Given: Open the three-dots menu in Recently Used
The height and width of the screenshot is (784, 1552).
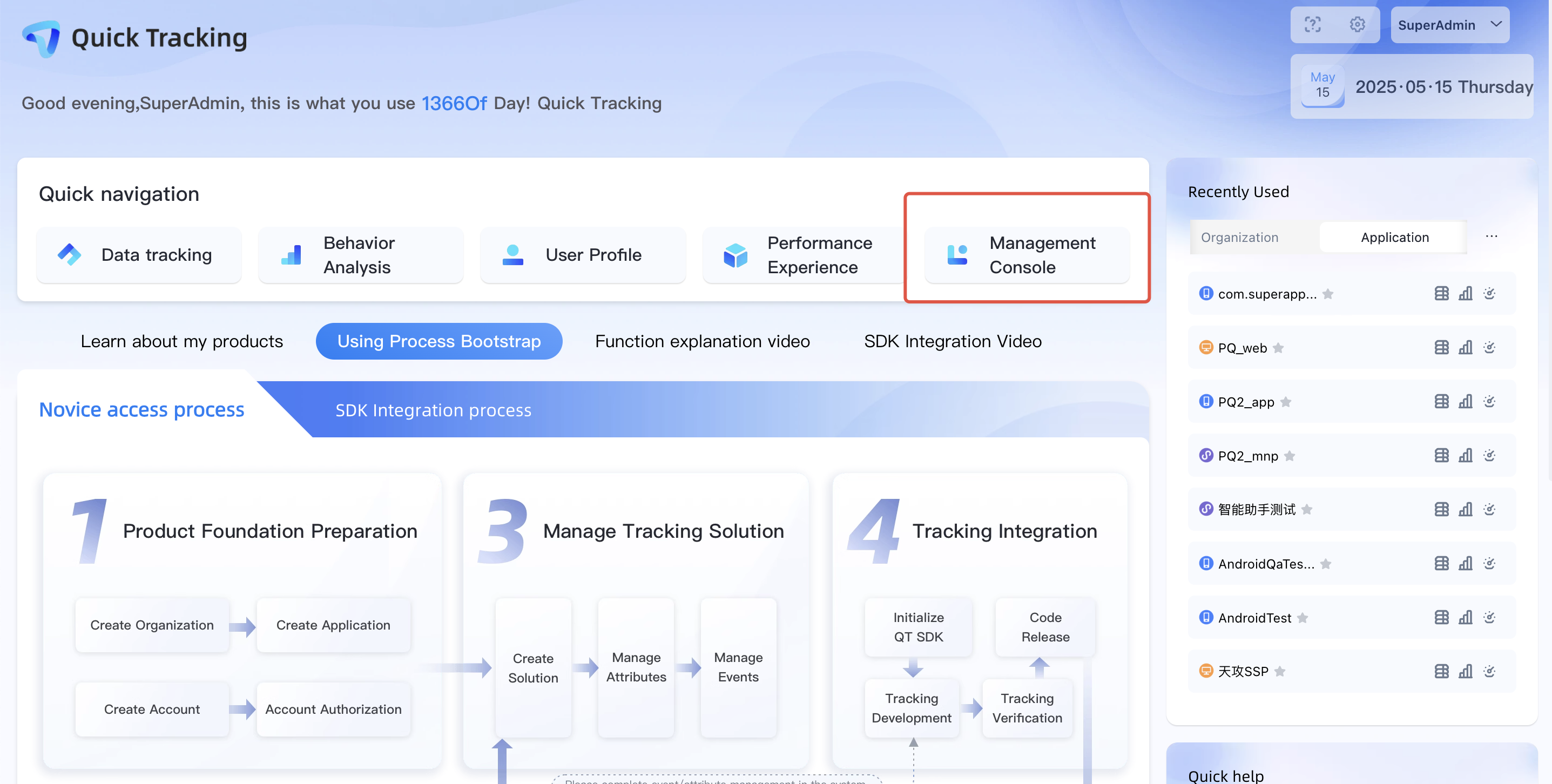Looking at the screenshot, I should point(1491,237).
